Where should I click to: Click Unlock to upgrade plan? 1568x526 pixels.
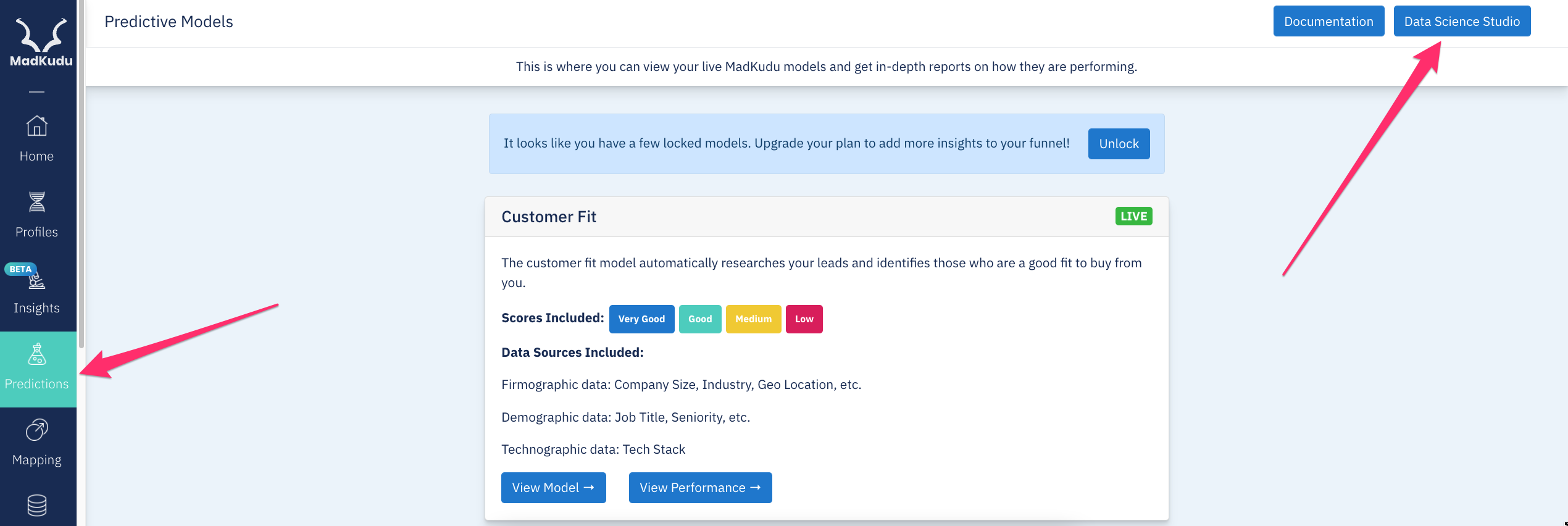click(x=1119, y=144)
